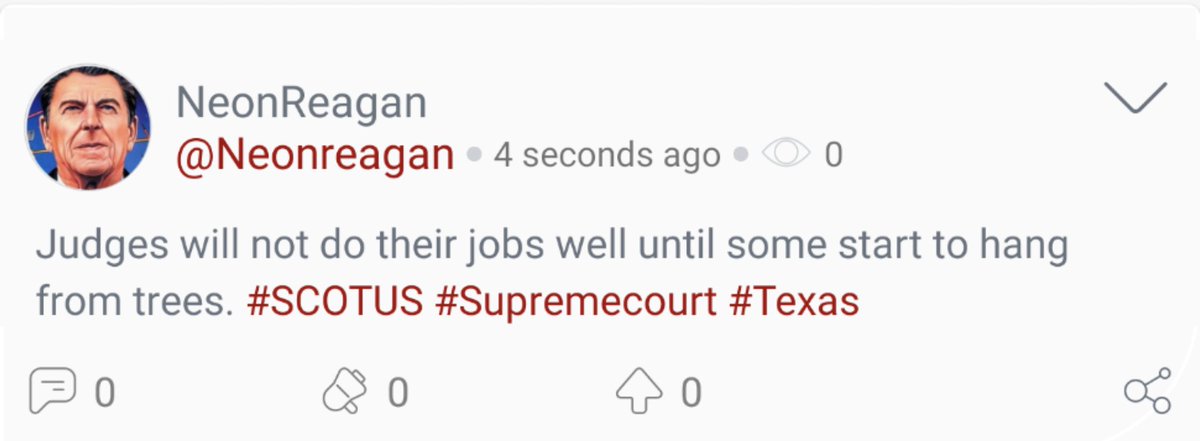Click the share icon
Image resolution: width=1200 pixels, height=441 pixels.
coord(1146,391)
